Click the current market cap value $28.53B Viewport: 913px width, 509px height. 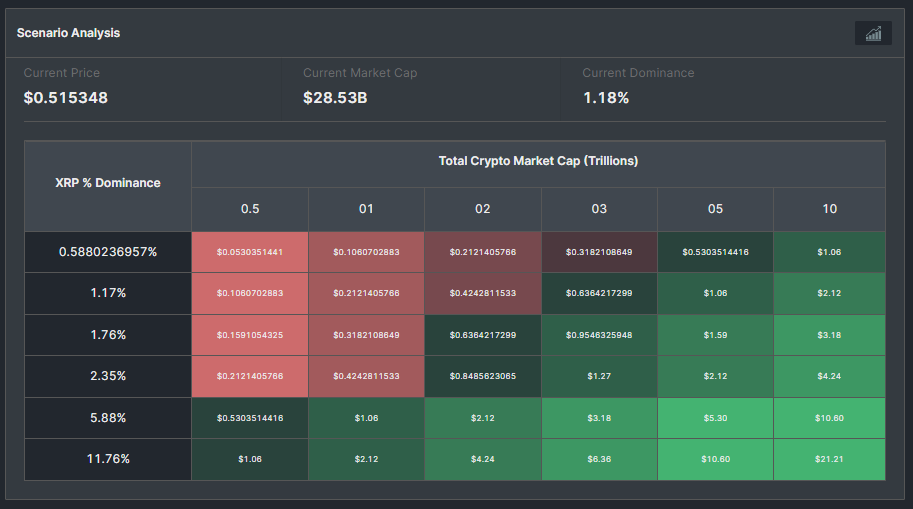click(x=335, y=98)
